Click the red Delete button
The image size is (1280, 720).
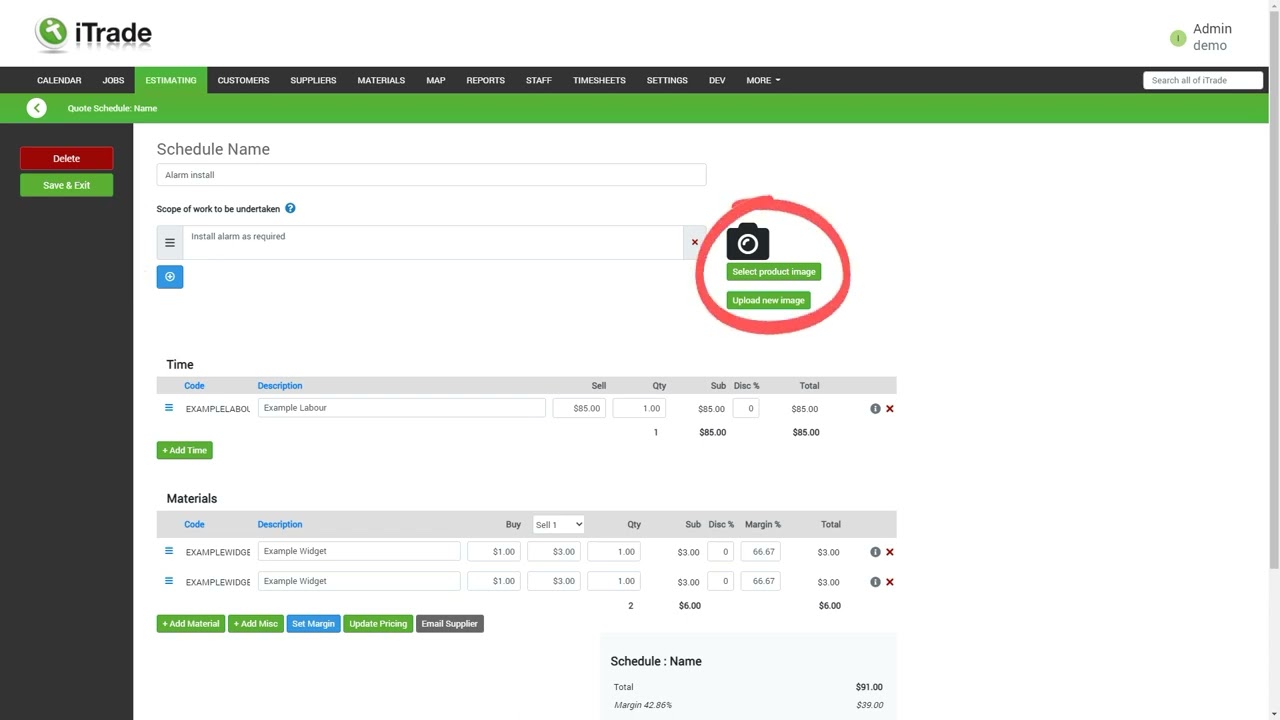[67, 158]
